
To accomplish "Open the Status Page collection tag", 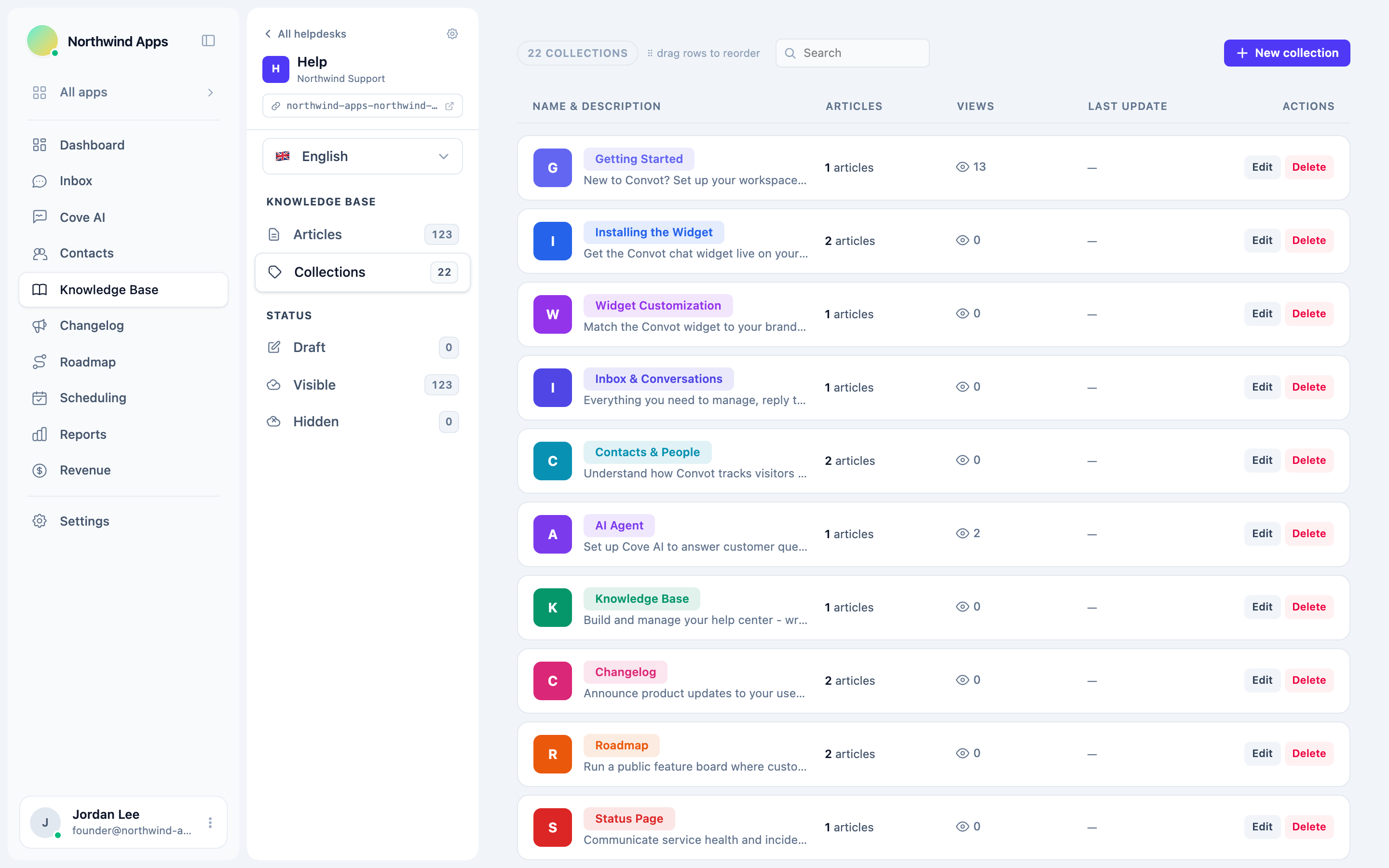I will [629, 819].
